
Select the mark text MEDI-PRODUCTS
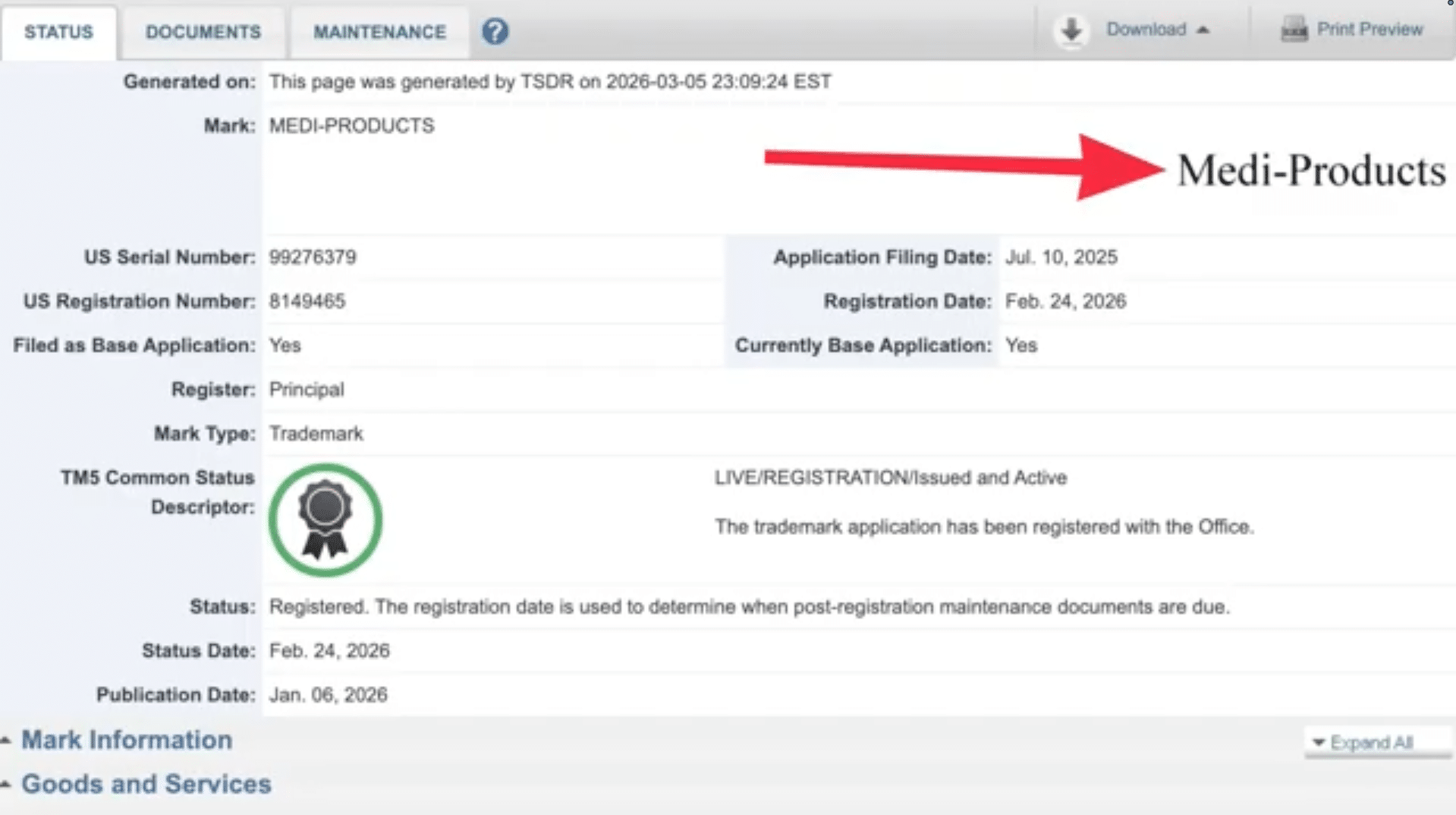click(x=351, y=126)
